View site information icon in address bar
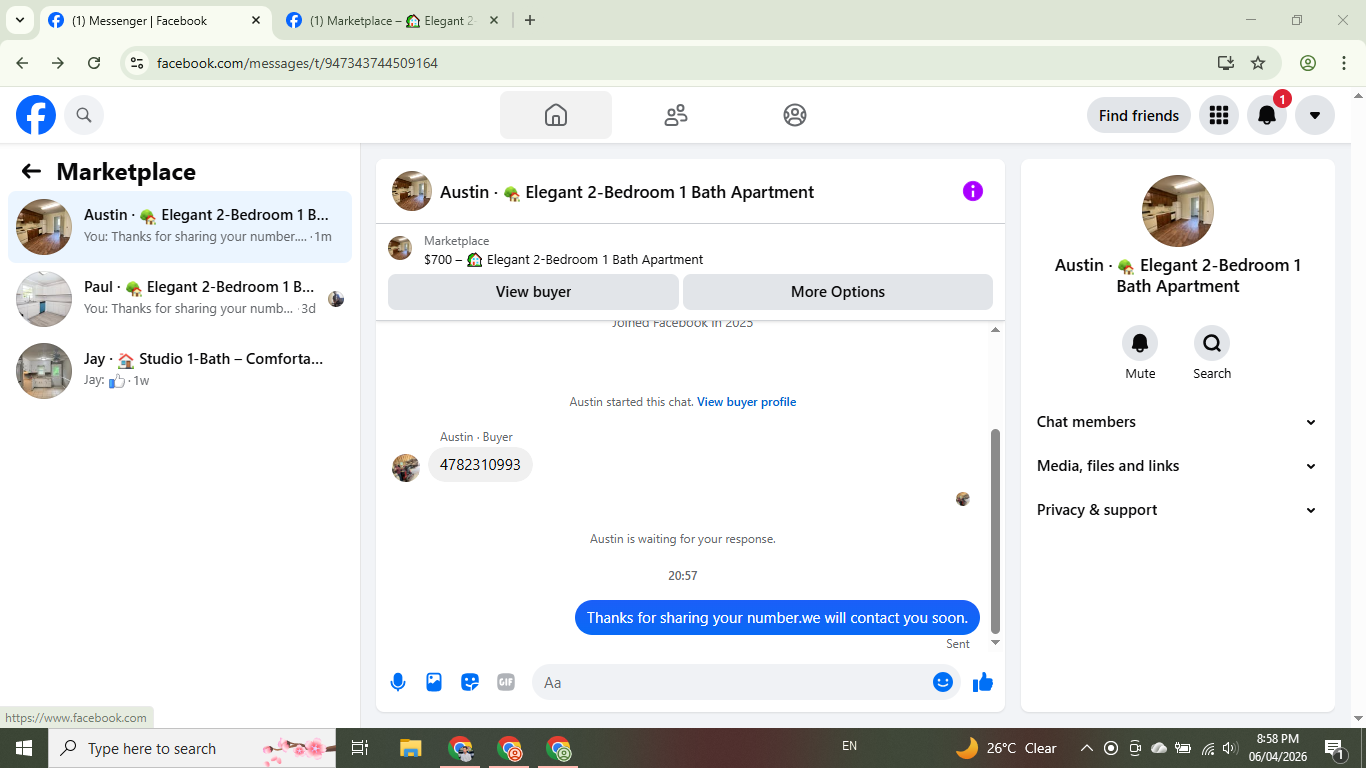Image resolution: width=1366 pixels, height=768 pixels. [138, 63]
